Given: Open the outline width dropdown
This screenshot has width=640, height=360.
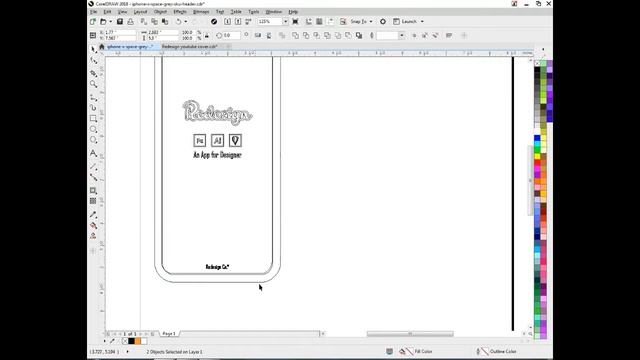Looking at the screenshot, I should click(402, 36).
